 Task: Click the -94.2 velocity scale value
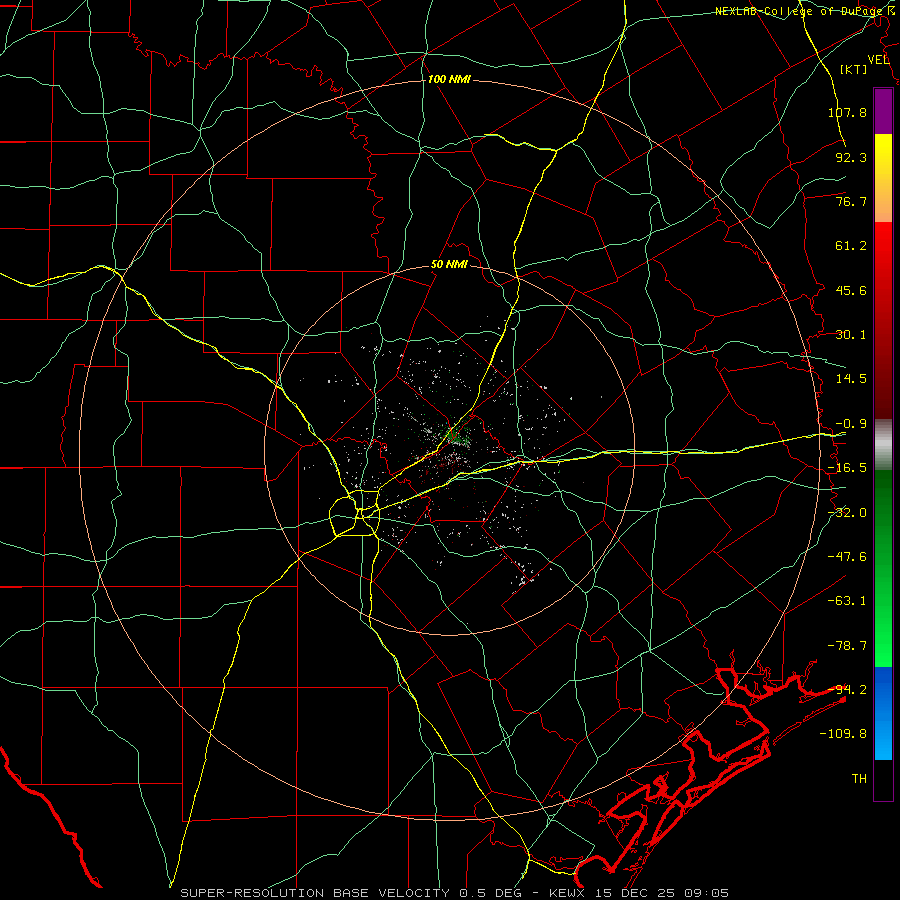pyautogui.click(x=847, y=690)
